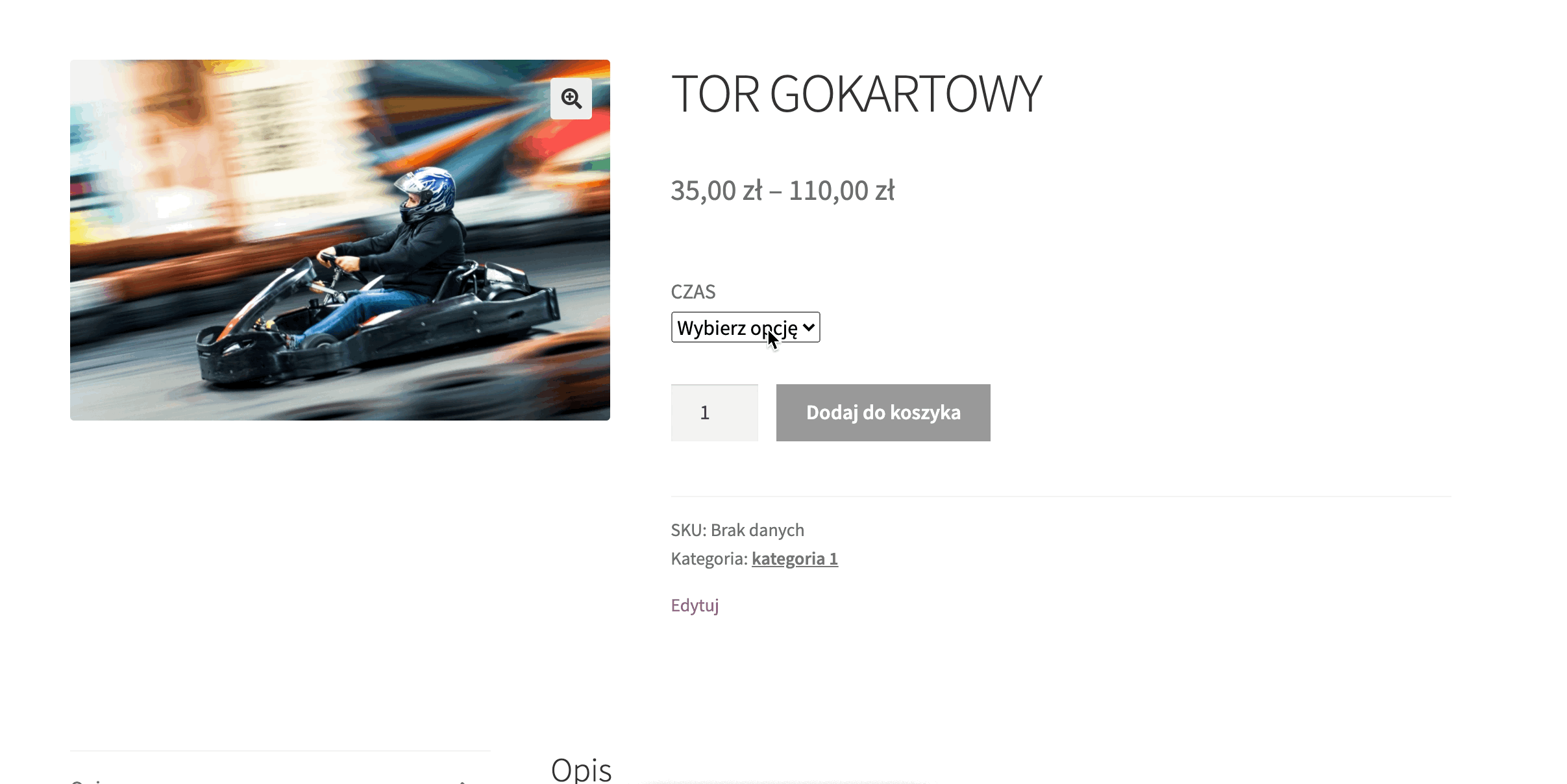The image size is (1567, 784).
Task: Click the Dodaj do koszyka button
Action: (x=883, y=413)
